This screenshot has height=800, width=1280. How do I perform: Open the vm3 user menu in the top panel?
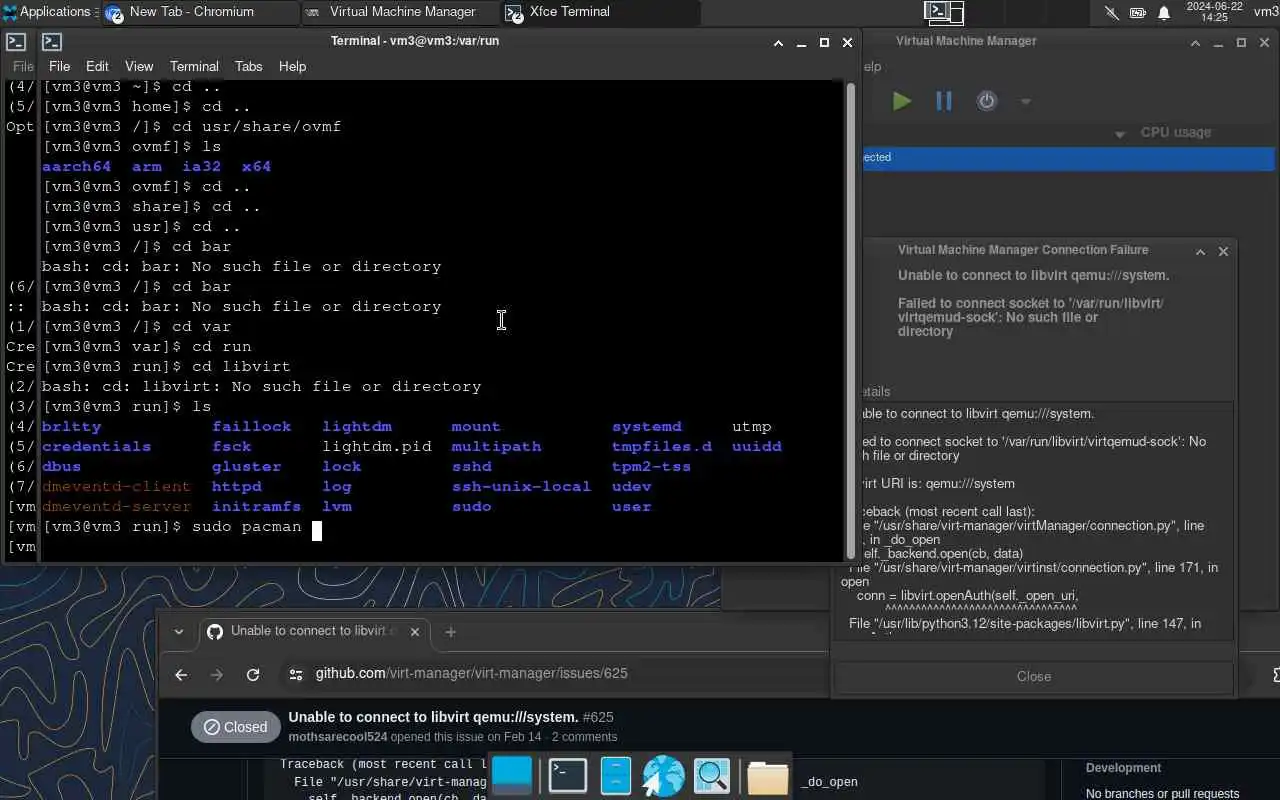coord(1266,12)
